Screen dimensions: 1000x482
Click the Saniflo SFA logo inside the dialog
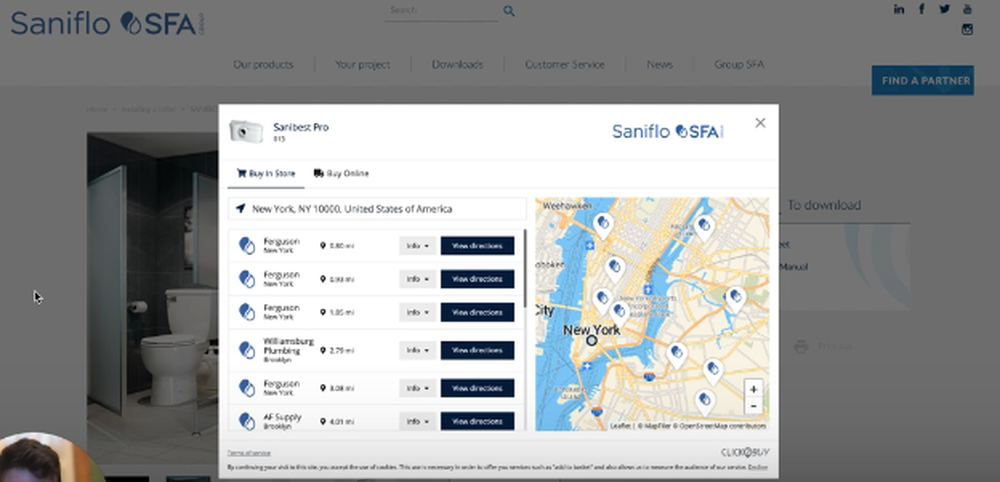click(668, 131)
